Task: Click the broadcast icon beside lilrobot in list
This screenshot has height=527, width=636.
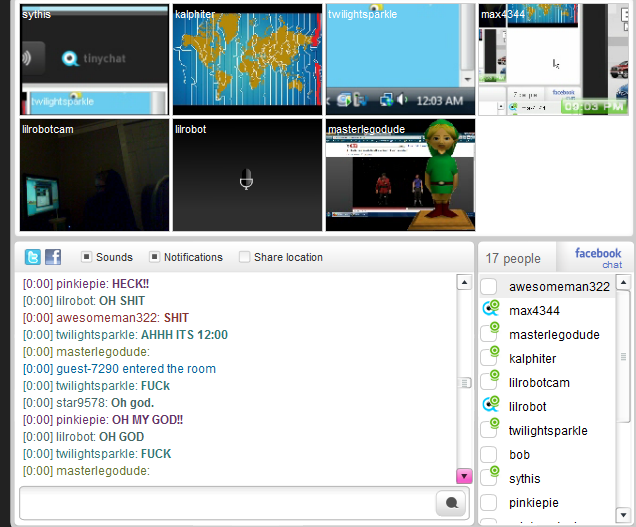Action: pos(490,406)
